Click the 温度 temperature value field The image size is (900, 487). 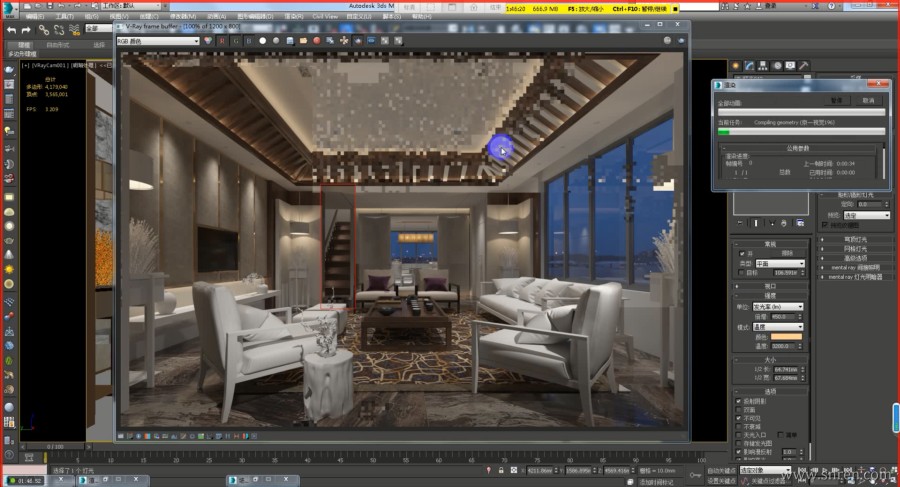[x=784, y=346]
